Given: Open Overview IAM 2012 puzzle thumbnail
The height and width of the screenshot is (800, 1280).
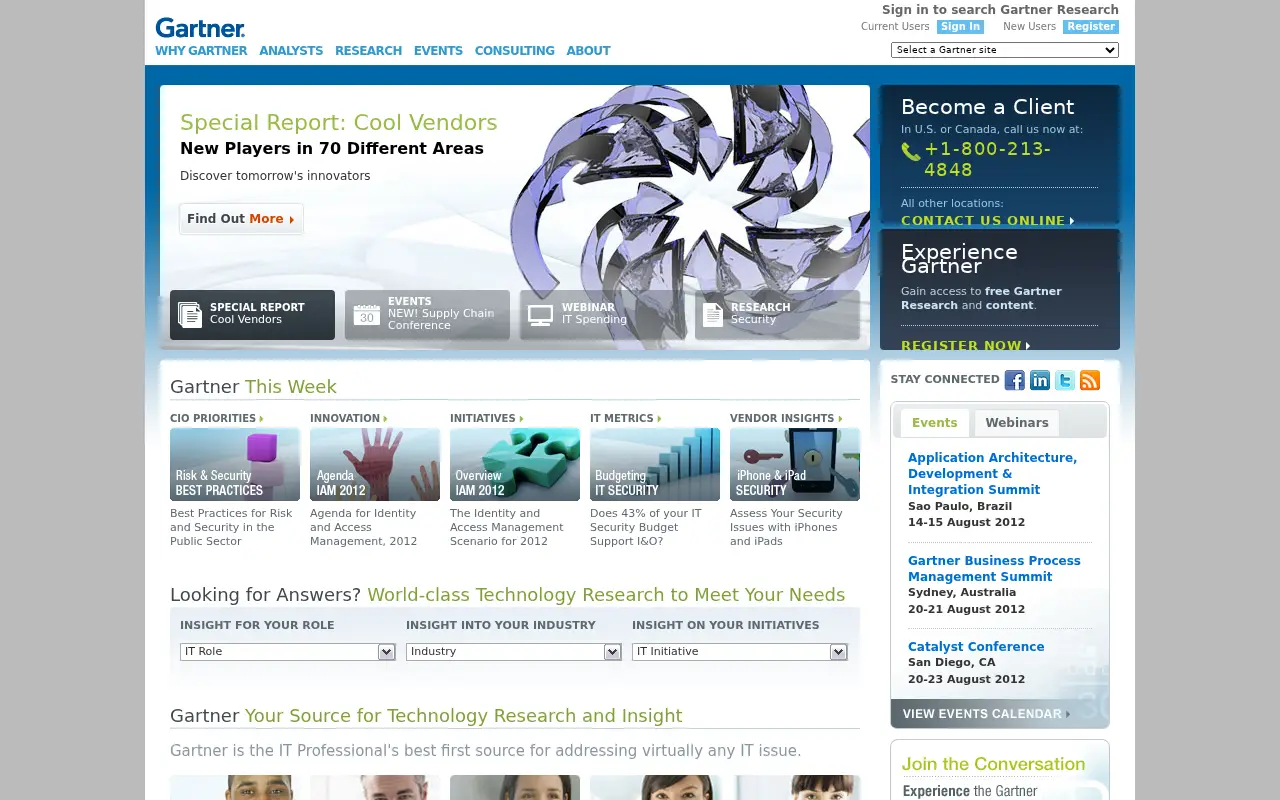Looking at the screenshot, I should point(515,465).
